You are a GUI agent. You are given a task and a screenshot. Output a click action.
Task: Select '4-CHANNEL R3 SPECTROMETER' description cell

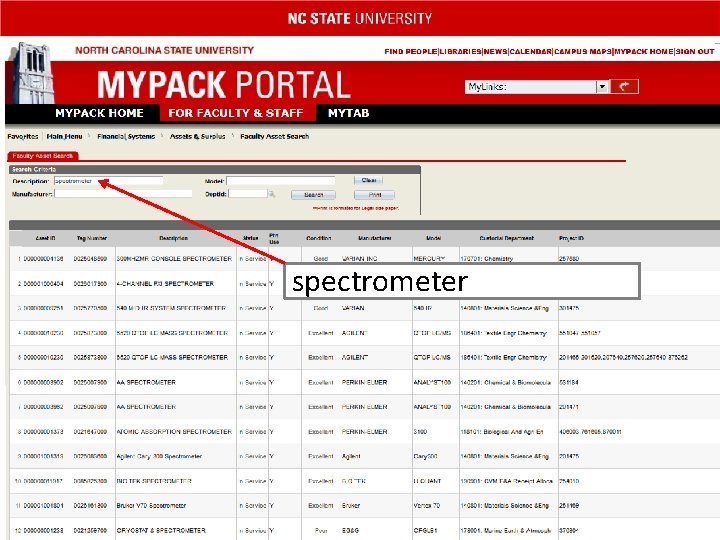pos(165,283)
